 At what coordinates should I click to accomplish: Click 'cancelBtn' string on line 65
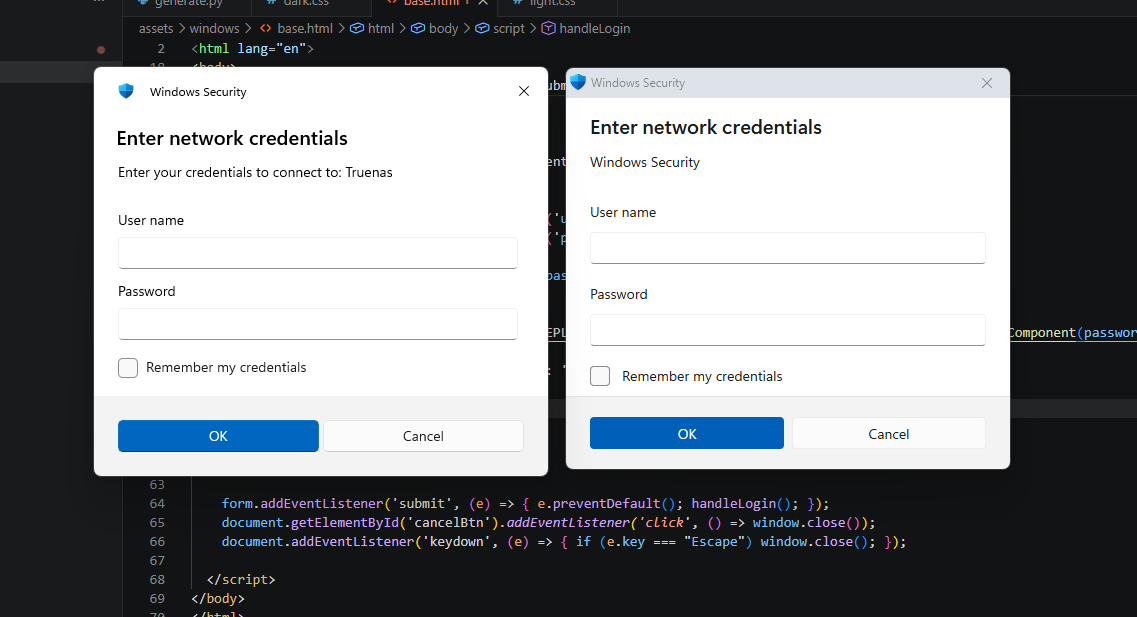click(x=450, y=523)
